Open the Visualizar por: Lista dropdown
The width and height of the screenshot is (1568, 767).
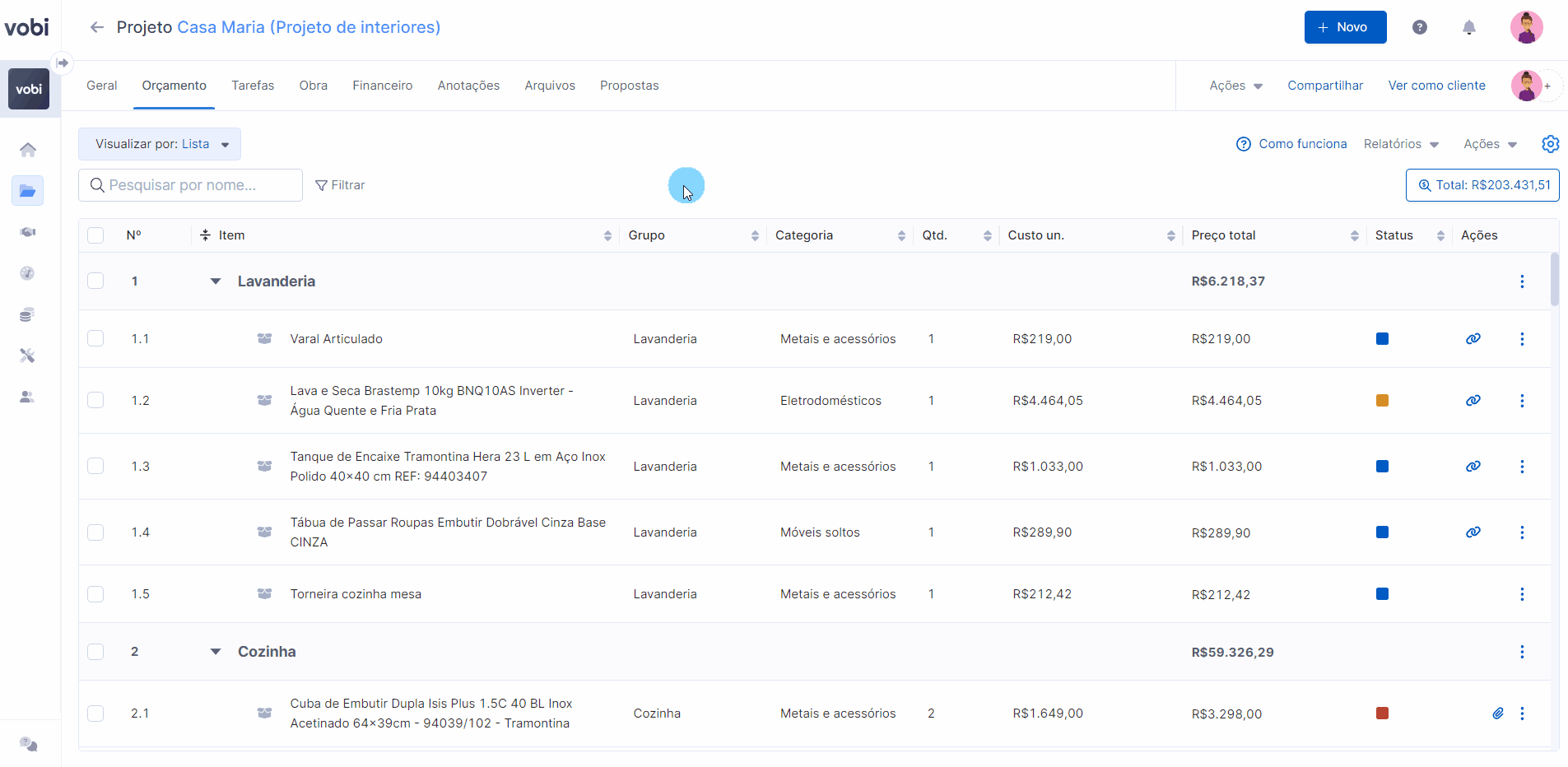[x=160, y=144]
